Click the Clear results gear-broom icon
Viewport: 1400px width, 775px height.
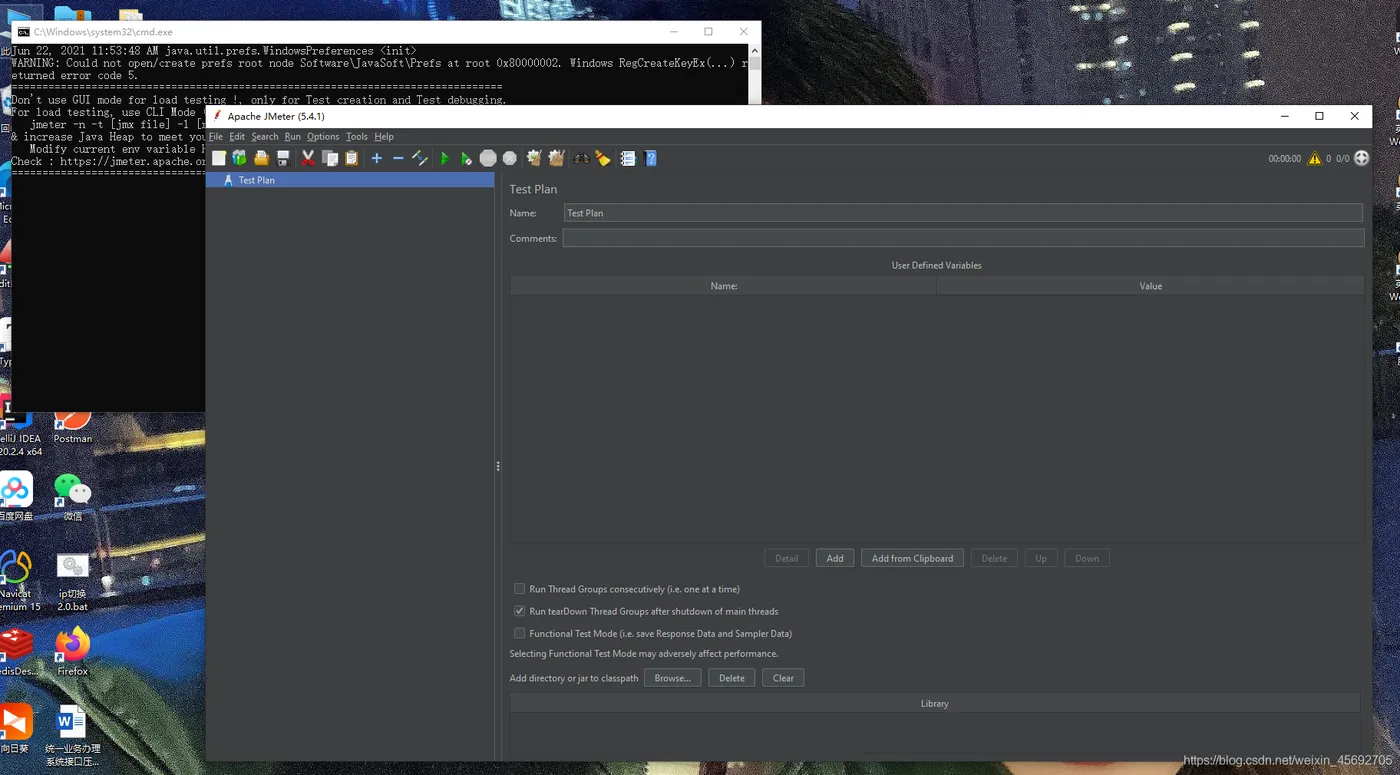pos(534,158)
